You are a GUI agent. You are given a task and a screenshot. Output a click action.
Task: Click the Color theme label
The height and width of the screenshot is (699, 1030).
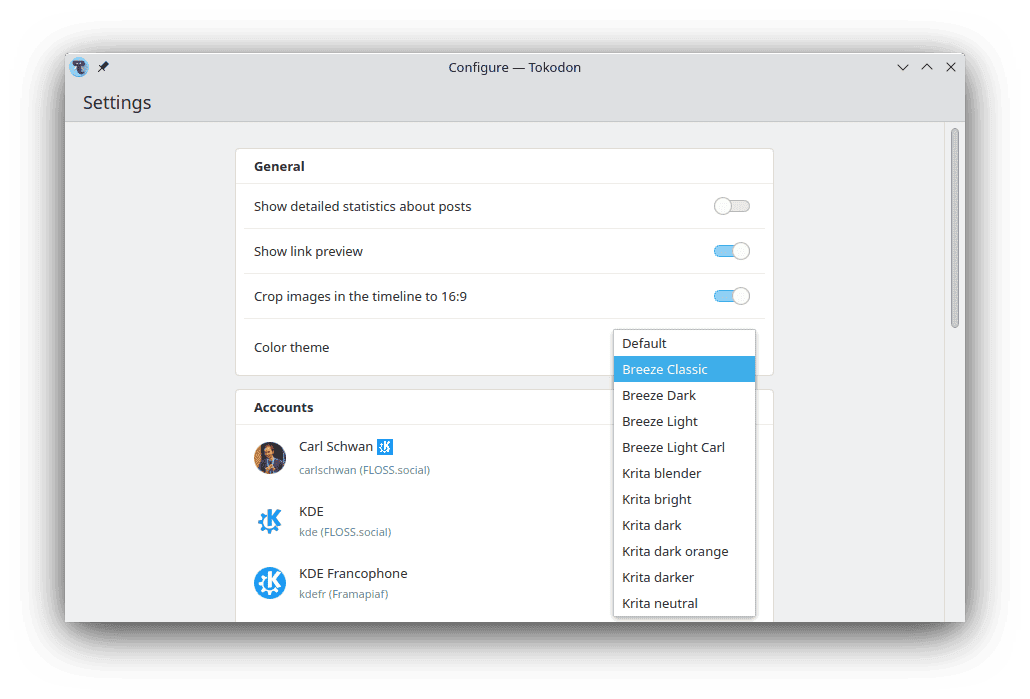(x=292, y=348)
